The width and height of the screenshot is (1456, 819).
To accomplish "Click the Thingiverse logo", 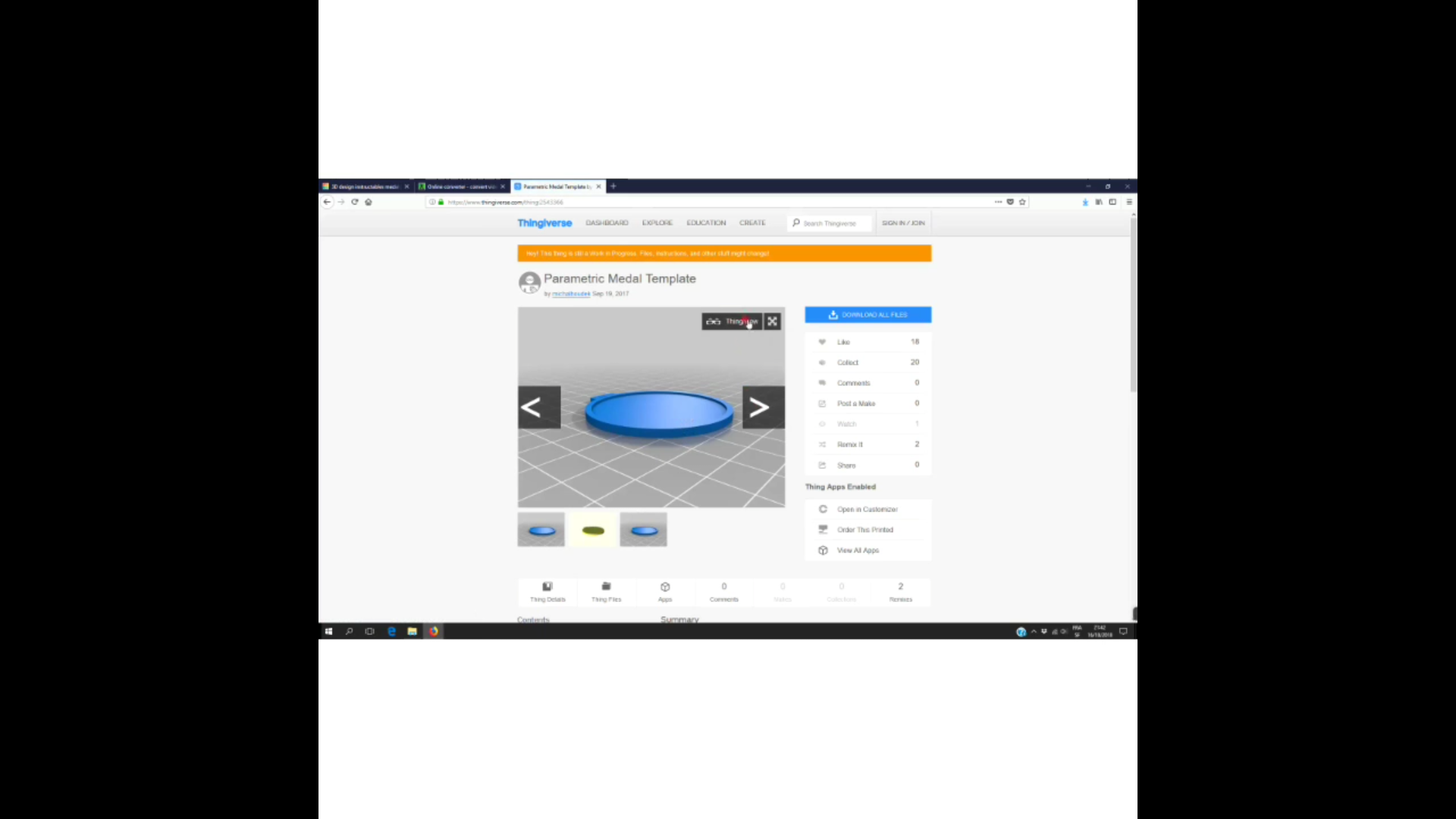I will (x=544, y=223).
